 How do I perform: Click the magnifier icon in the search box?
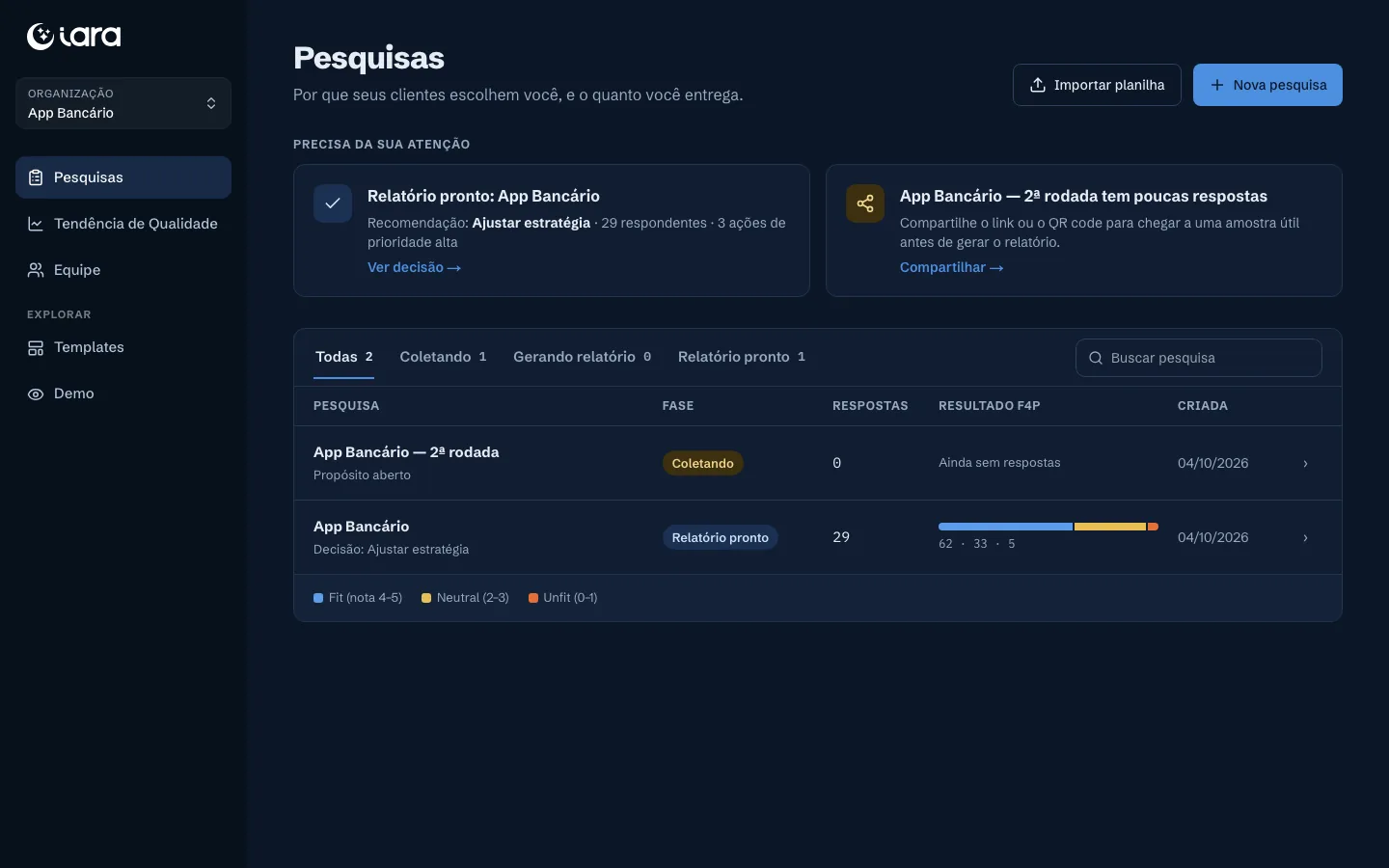point(1096,358)
